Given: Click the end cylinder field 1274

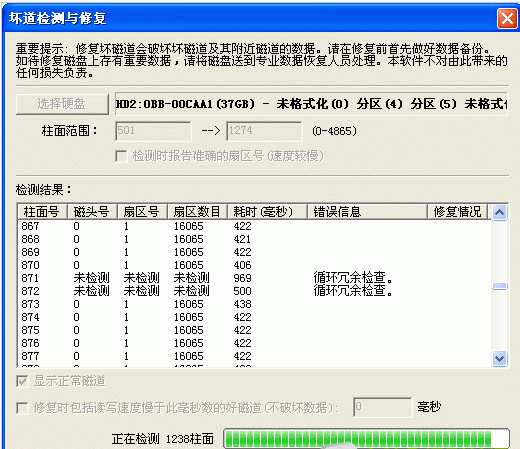Looking at the screenshot, I should (x=264, y=131).
